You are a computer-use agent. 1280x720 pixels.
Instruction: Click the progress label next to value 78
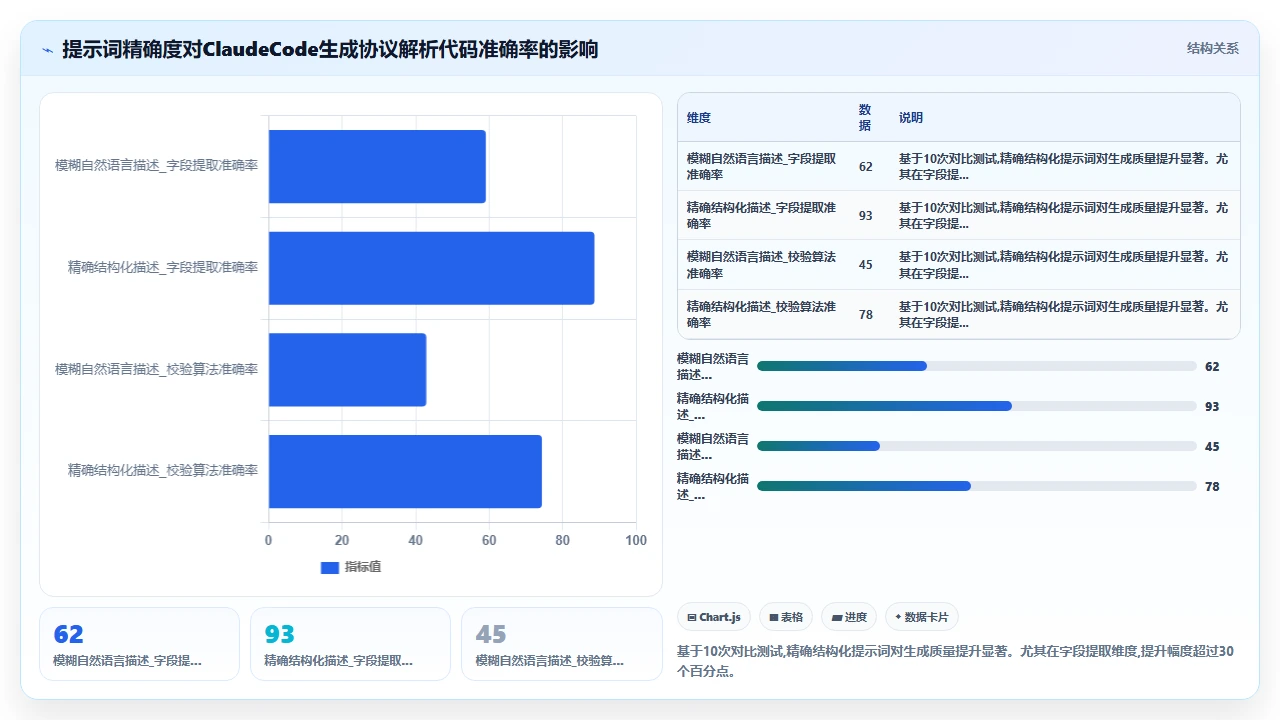click(712, 486)
